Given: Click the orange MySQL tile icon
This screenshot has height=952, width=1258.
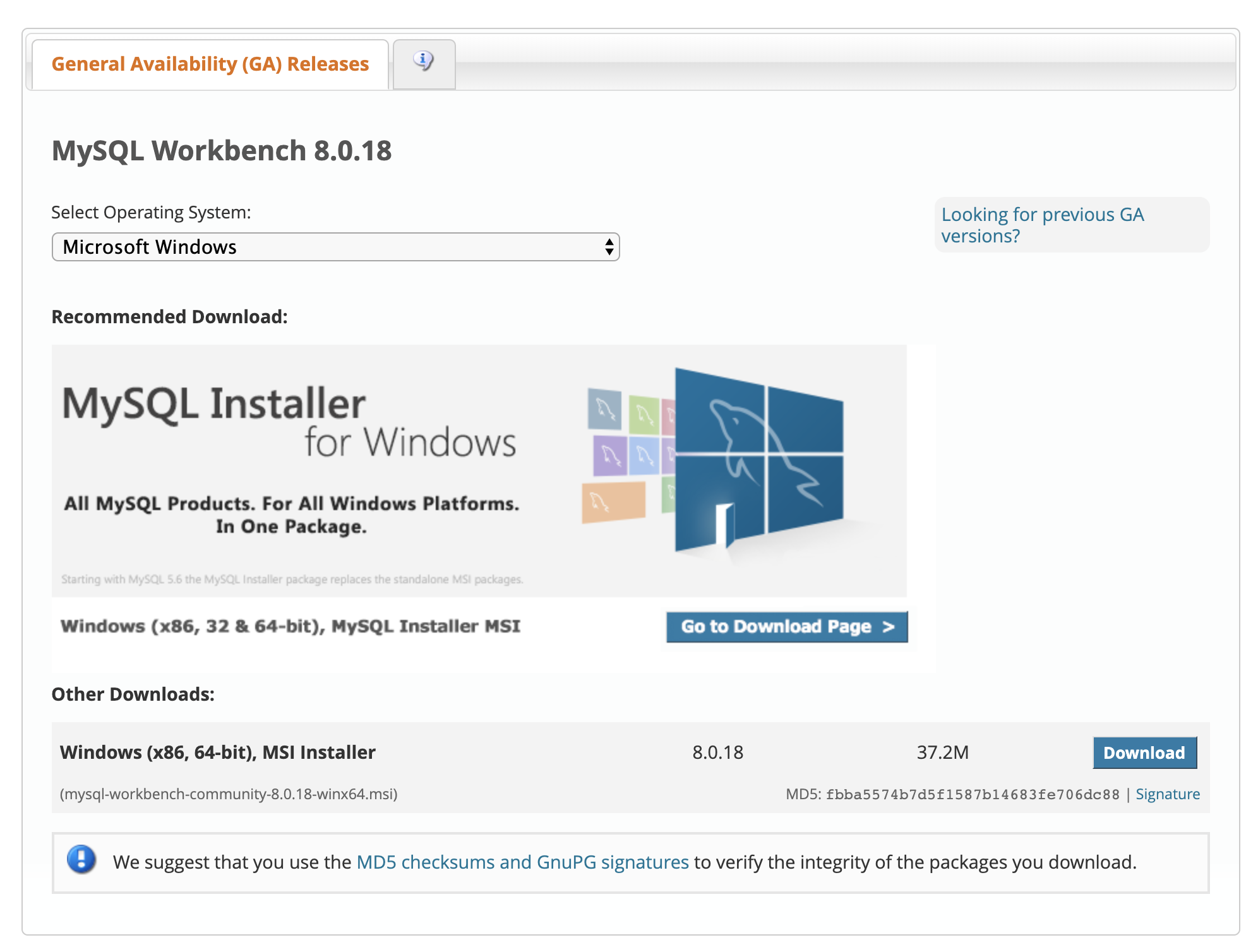Looking at the screenshot, I should [x=613, y=503].
